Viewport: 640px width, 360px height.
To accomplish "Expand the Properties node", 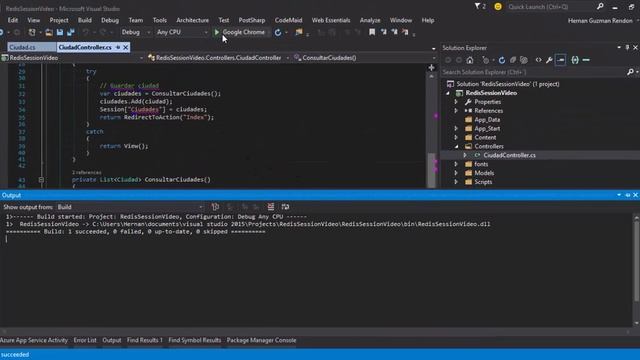I will tap(456, 102).
